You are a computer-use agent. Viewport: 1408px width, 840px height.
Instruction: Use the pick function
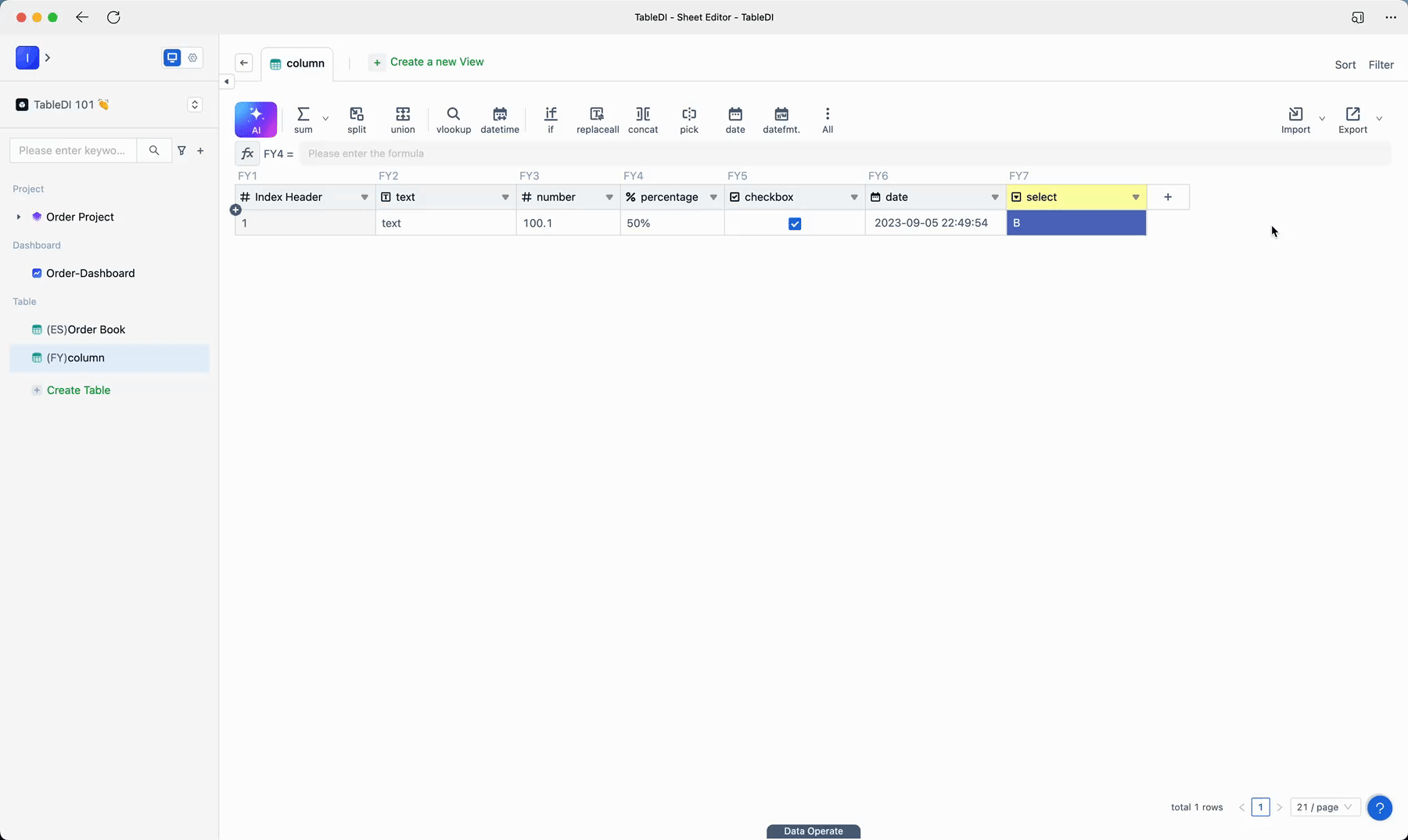689,120
